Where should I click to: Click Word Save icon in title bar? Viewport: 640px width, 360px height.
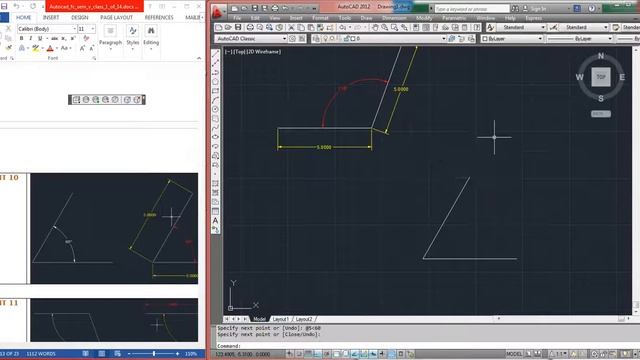point(4,6)
